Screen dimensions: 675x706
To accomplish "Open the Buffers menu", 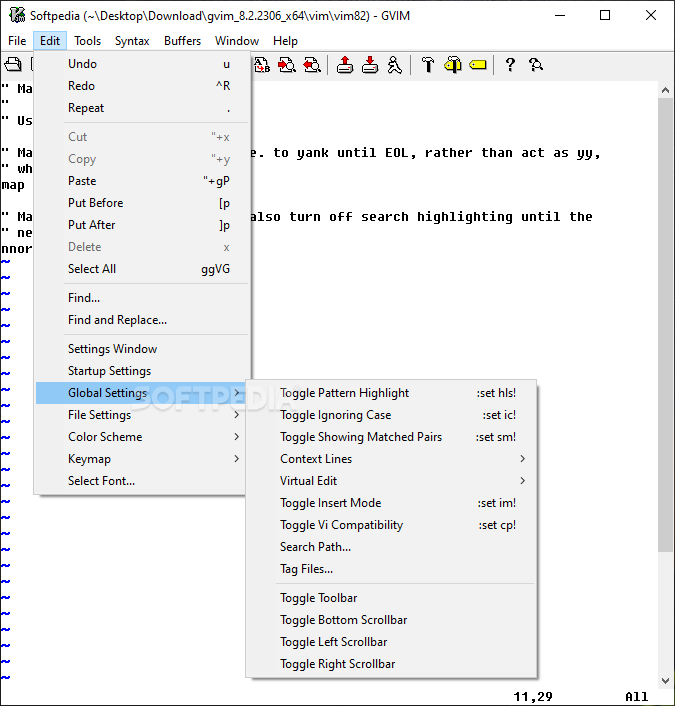I will point(182,41).
